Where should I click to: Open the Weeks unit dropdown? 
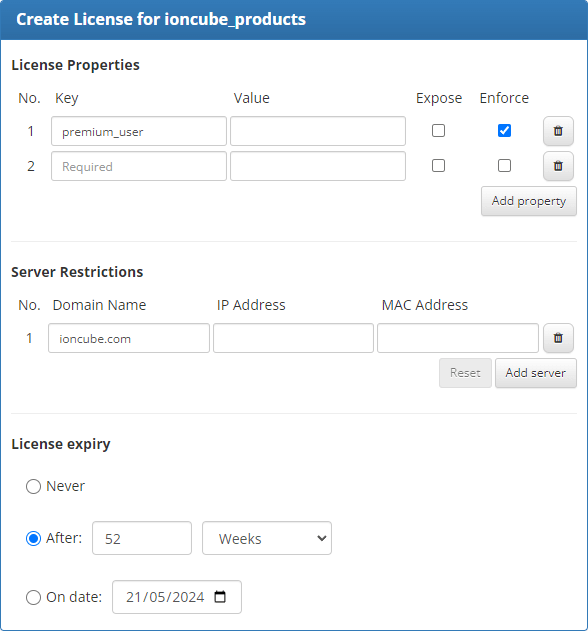pyautogui.click(x=267, y=538)
